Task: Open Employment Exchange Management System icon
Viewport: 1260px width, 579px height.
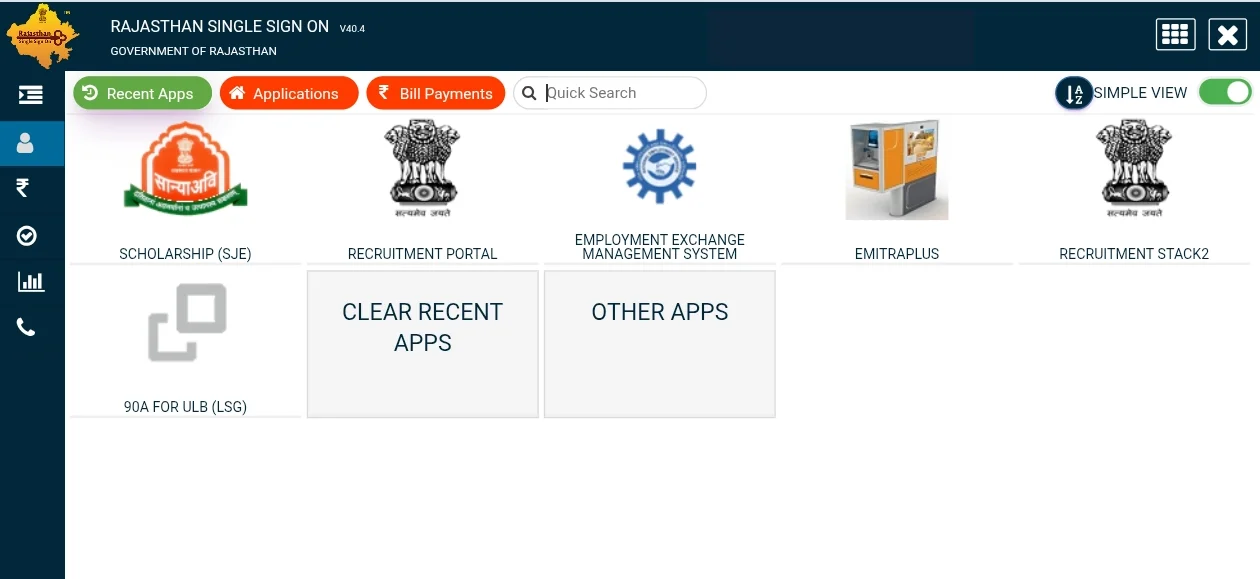Action: coord(659,166)
